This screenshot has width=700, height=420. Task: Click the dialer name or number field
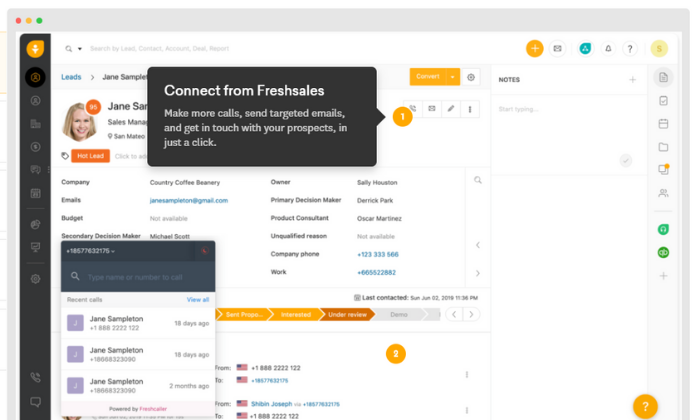pyautogui.click(x=140, y=276)
